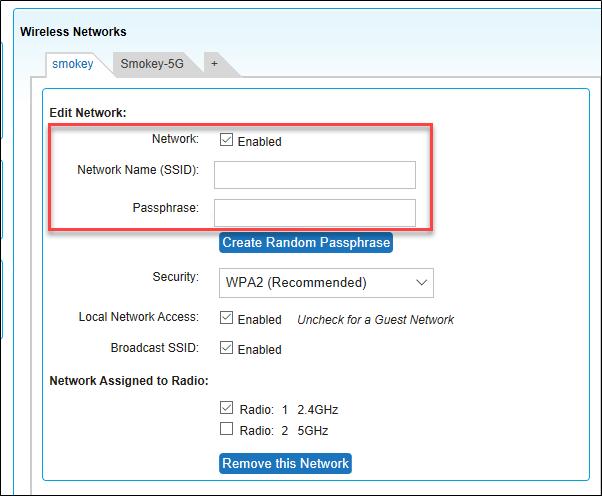Viewport: 602px width, 496px height.
Task: Uncheck Radio 1 2.4GHz
Action: (x=226, y=409)
